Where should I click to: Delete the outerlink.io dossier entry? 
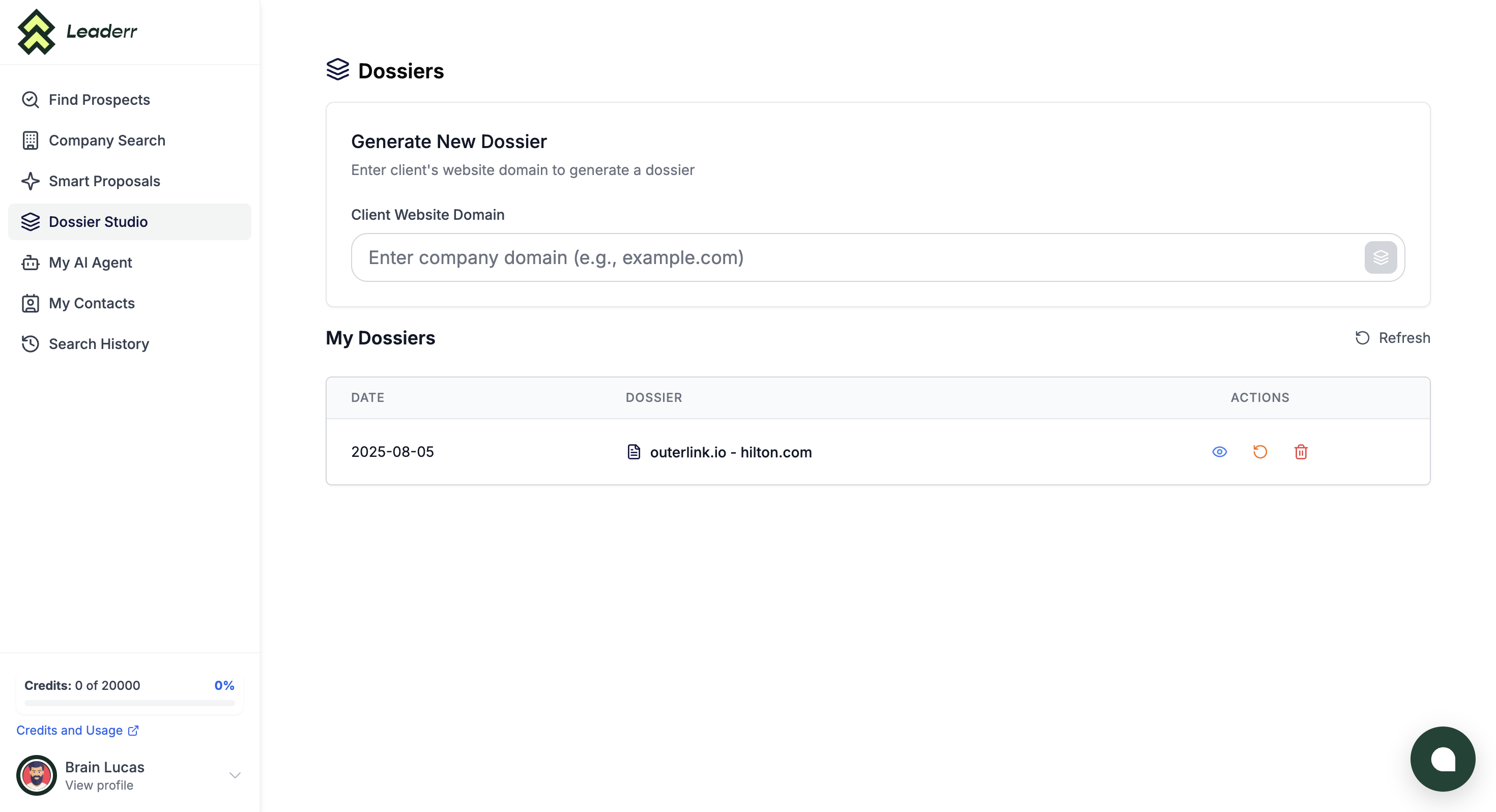click(1301, 451)
